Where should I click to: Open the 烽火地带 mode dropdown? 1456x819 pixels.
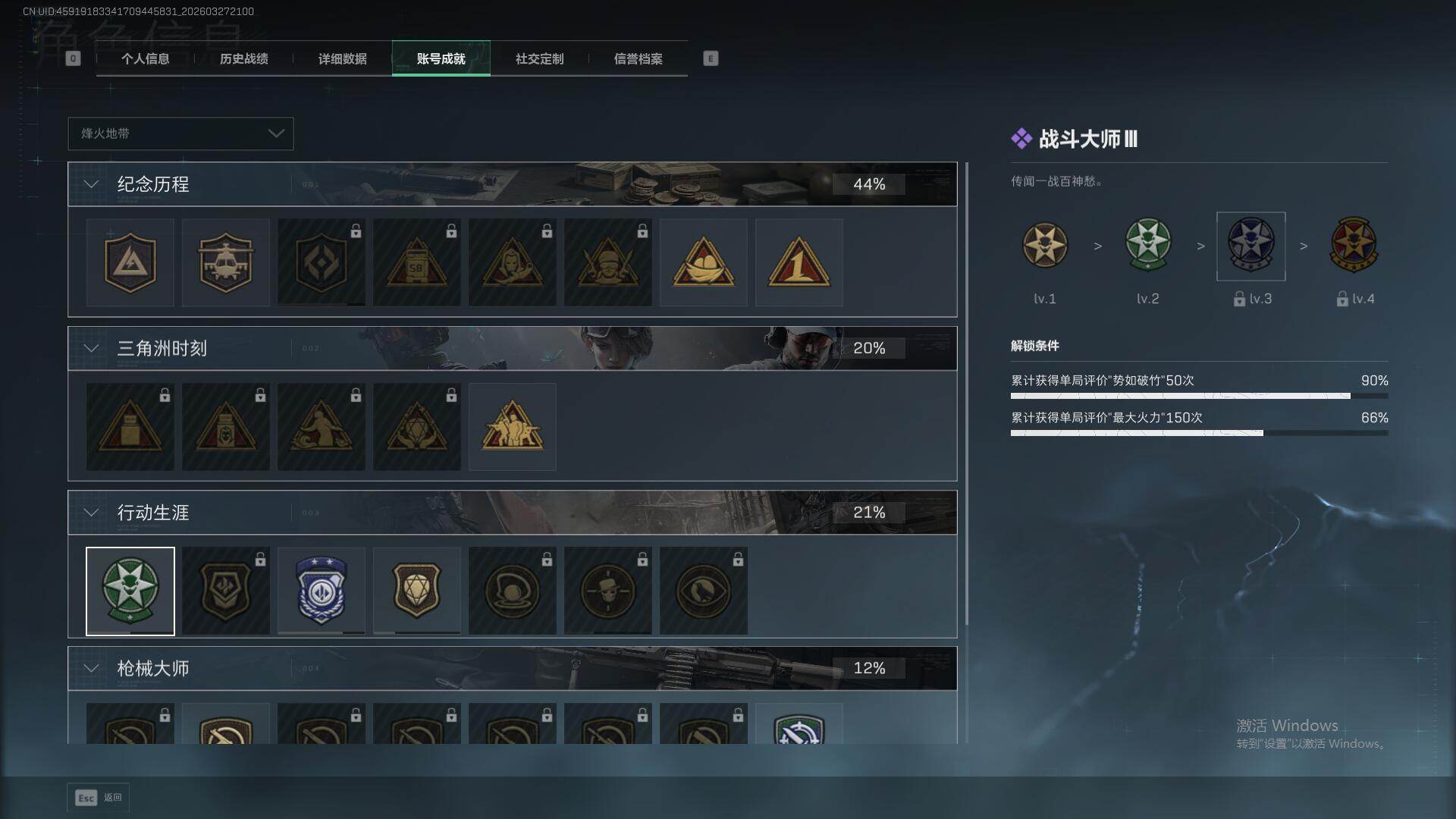[x=180, y=133]
